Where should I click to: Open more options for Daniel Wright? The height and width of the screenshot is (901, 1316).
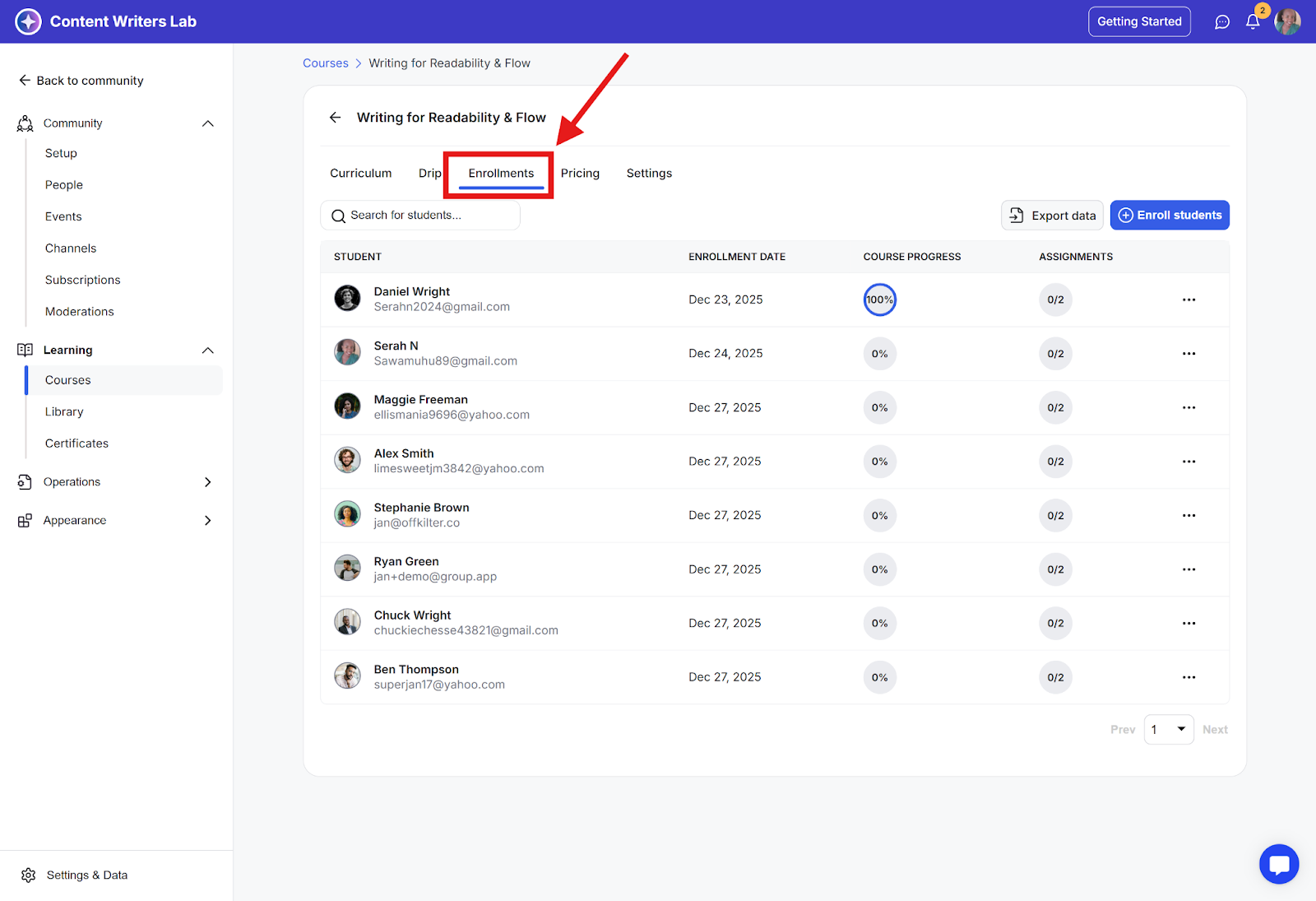tap(1189, 300)
